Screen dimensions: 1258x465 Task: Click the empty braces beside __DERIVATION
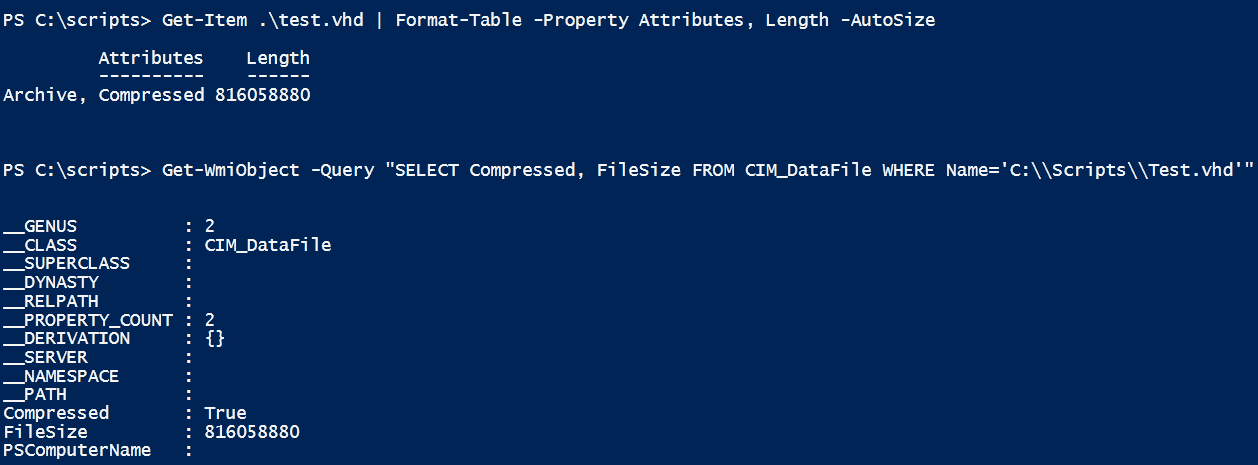tap(215, 339)
